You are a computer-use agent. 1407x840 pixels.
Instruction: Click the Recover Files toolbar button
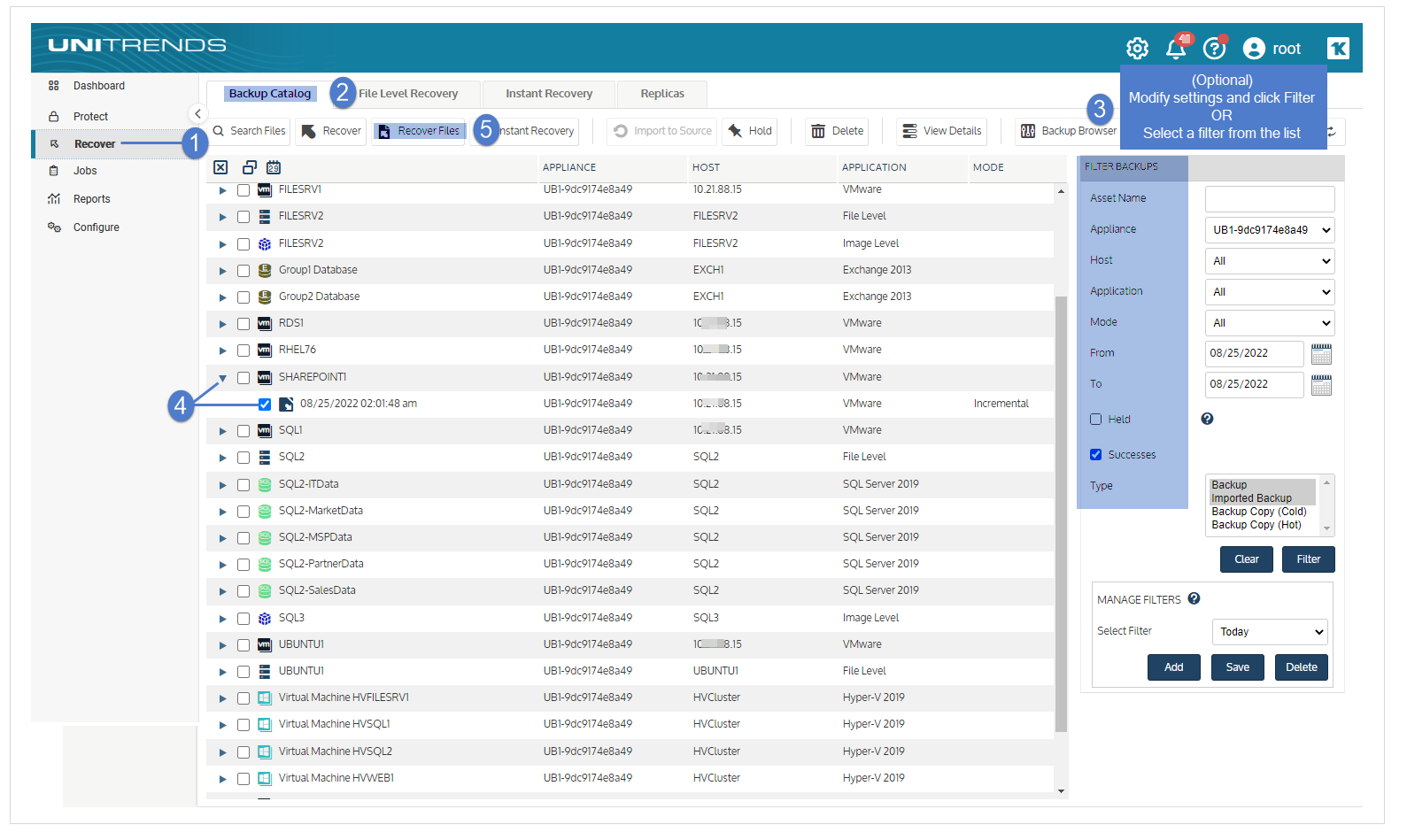pyautogui.click(x=419, y=131)
